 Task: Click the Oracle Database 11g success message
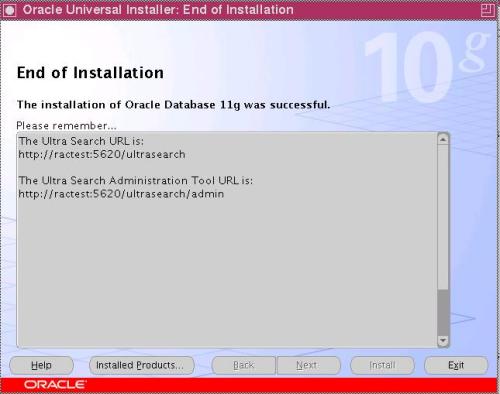(173, 105)
